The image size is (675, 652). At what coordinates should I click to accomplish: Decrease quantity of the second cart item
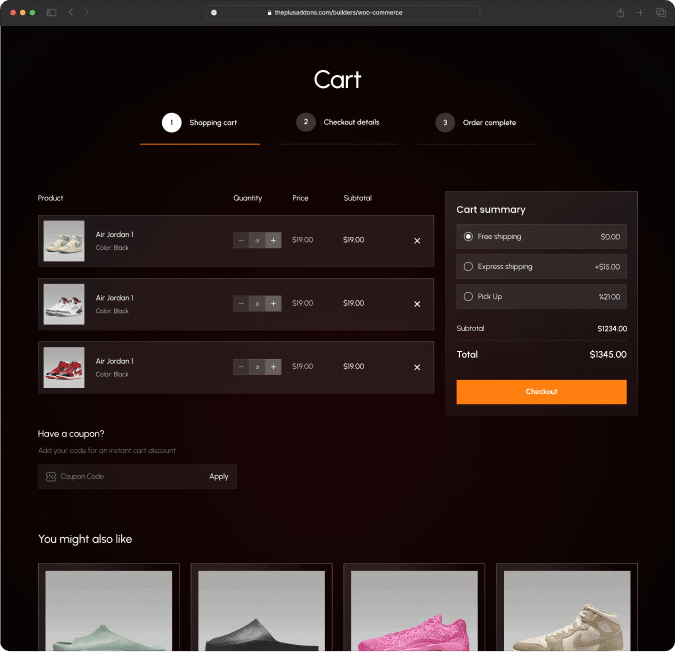241,304
